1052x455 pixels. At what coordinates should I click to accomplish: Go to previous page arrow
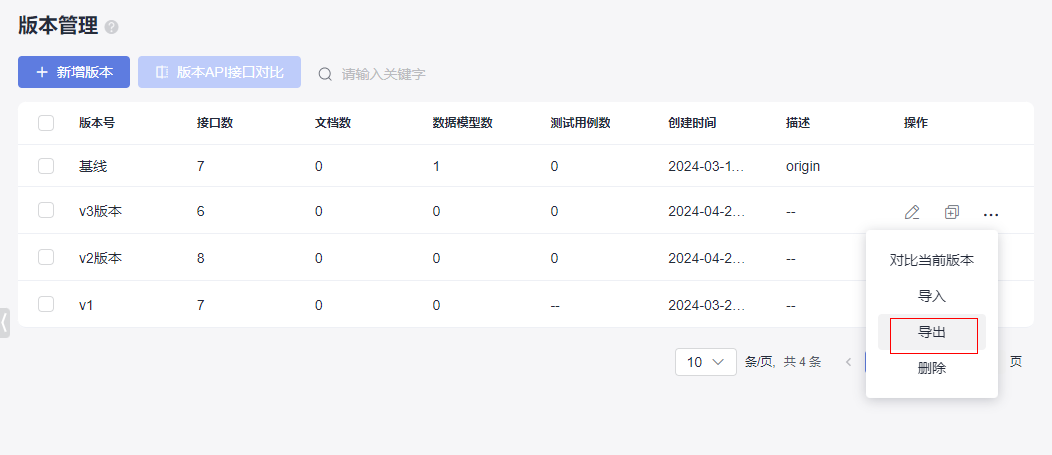pyautogui.click(x=848, y=362)
